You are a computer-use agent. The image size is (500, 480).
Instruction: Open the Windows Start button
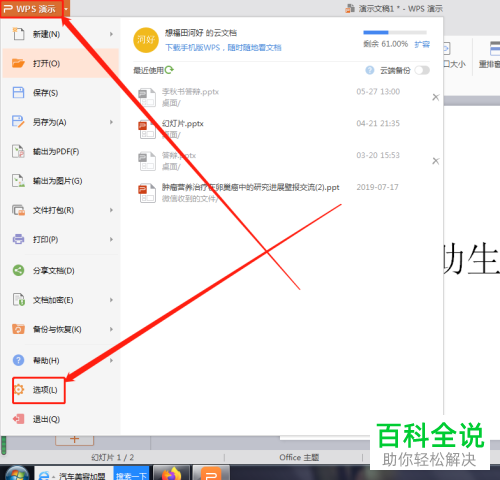[17, 473]
